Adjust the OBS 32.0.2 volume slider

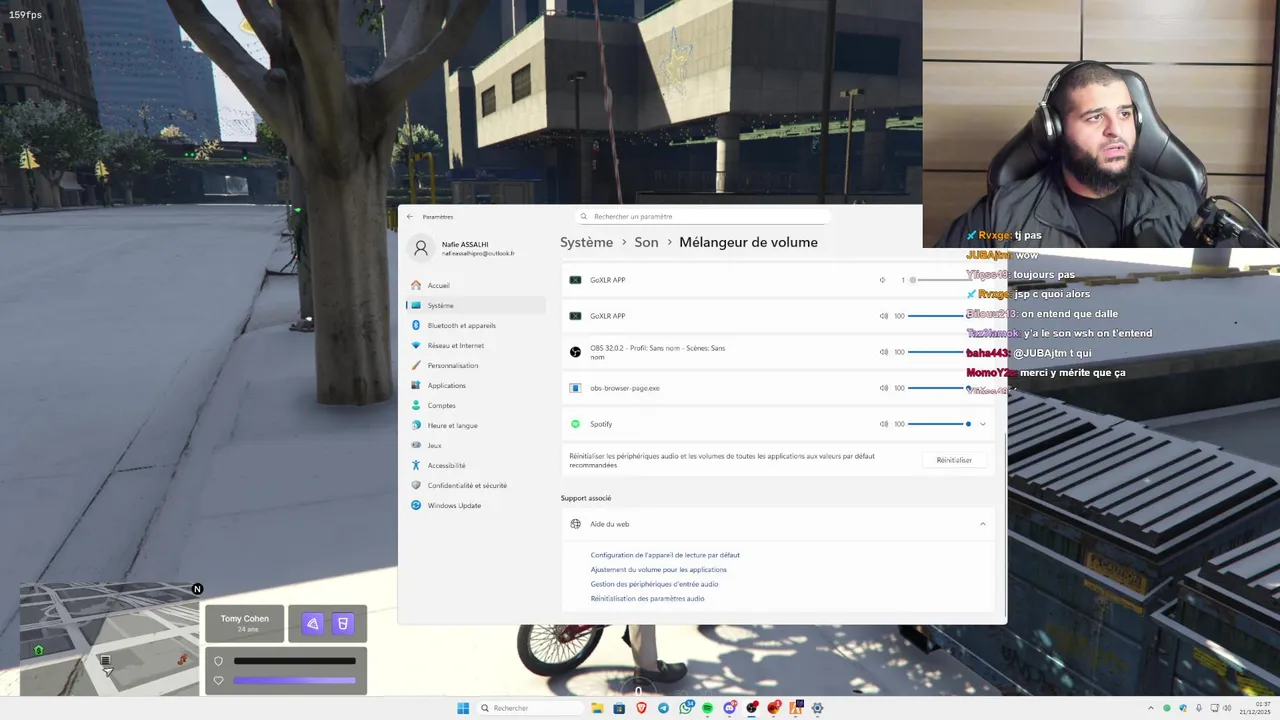click(939, 352)
